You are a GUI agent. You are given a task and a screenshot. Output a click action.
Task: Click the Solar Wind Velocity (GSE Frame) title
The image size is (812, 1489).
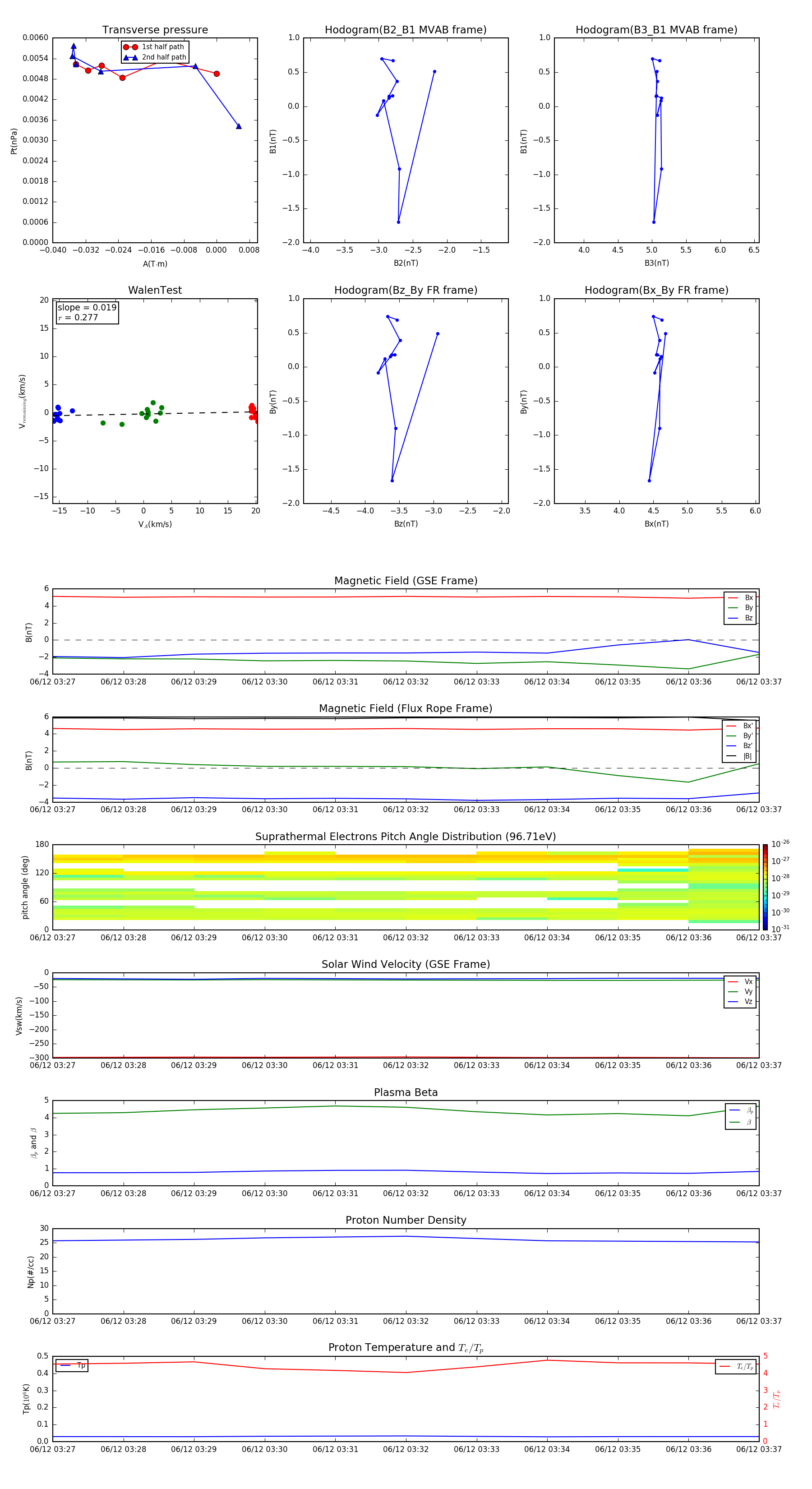pos(406,964)
